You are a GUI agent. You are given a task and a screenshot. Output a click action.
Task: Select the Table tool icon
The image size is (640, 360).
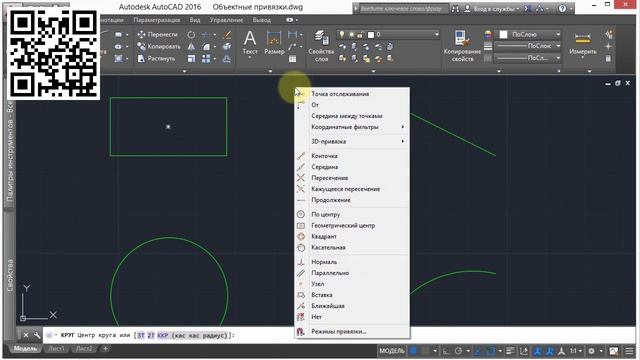[292, 59]
